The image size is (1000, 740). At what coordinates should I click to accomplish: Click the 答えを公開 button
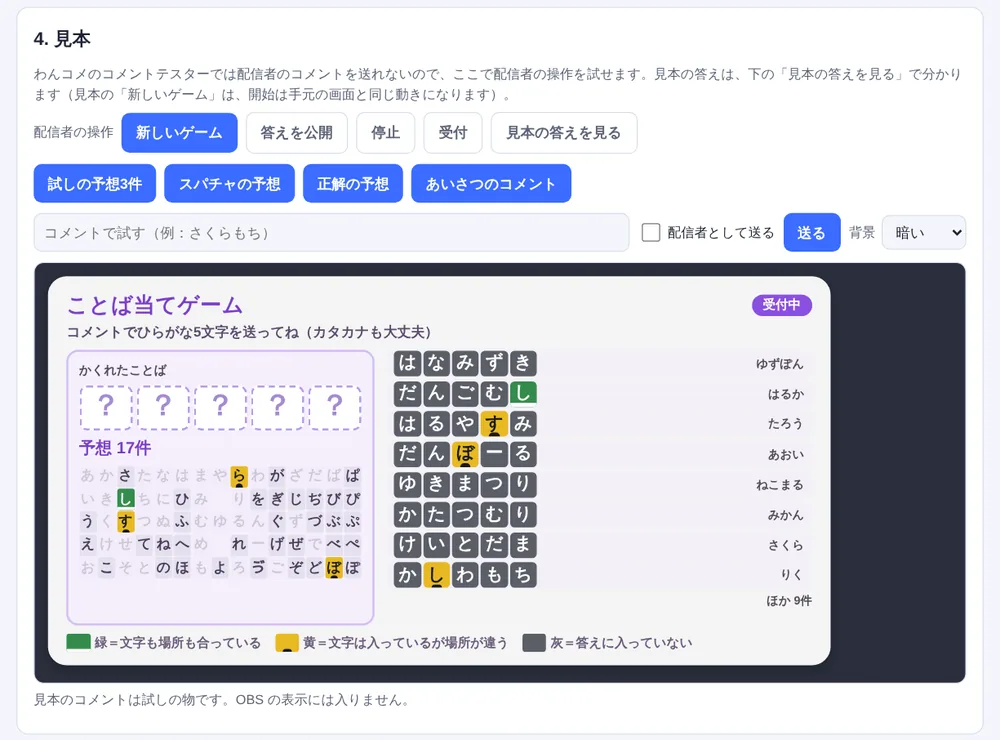(x=297, y=133)
